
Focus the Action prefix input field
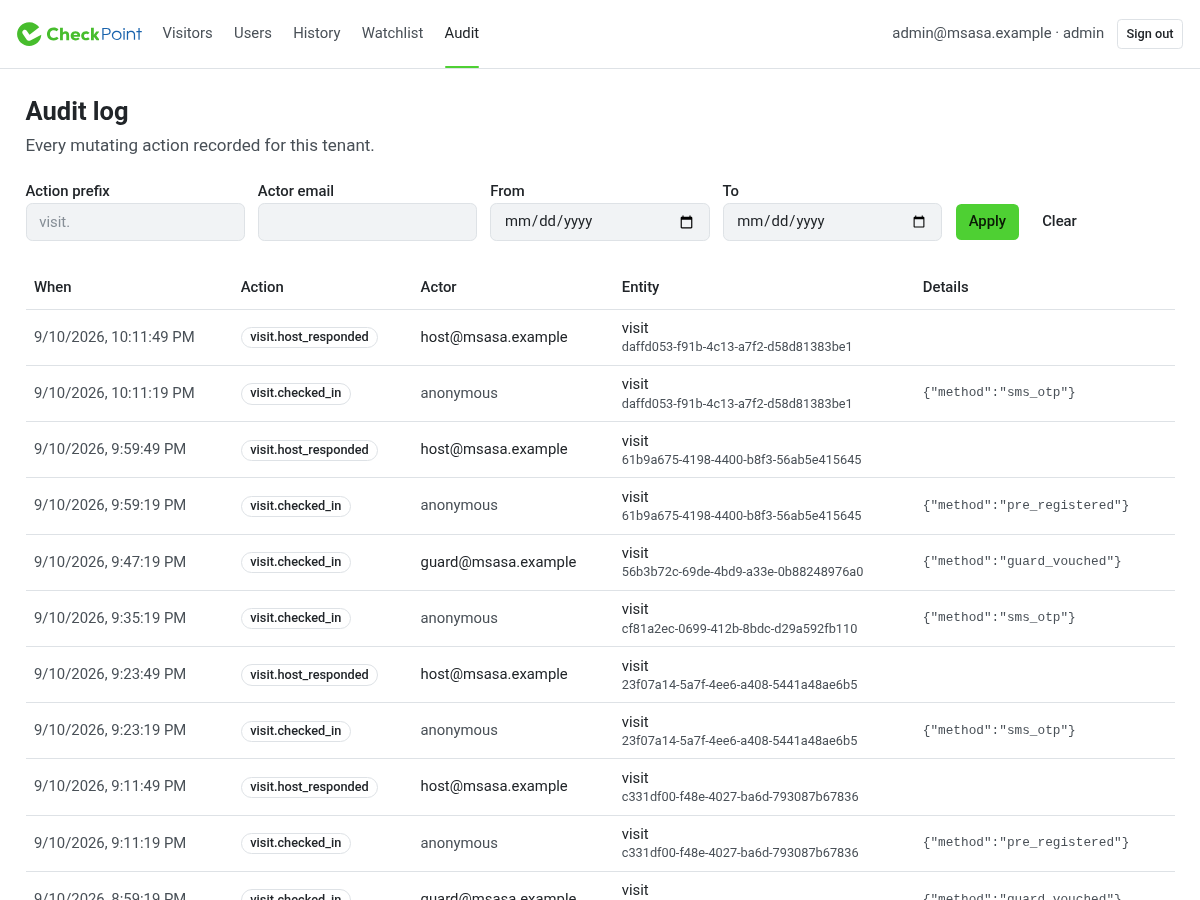click(135, 222)
